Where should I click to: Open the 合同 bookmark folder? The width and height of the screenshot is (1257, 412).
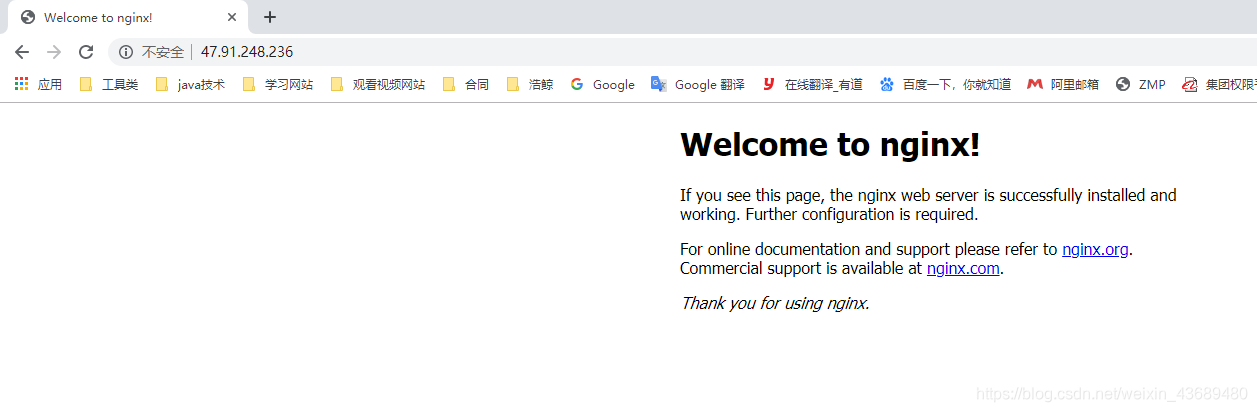coord(465,85)
